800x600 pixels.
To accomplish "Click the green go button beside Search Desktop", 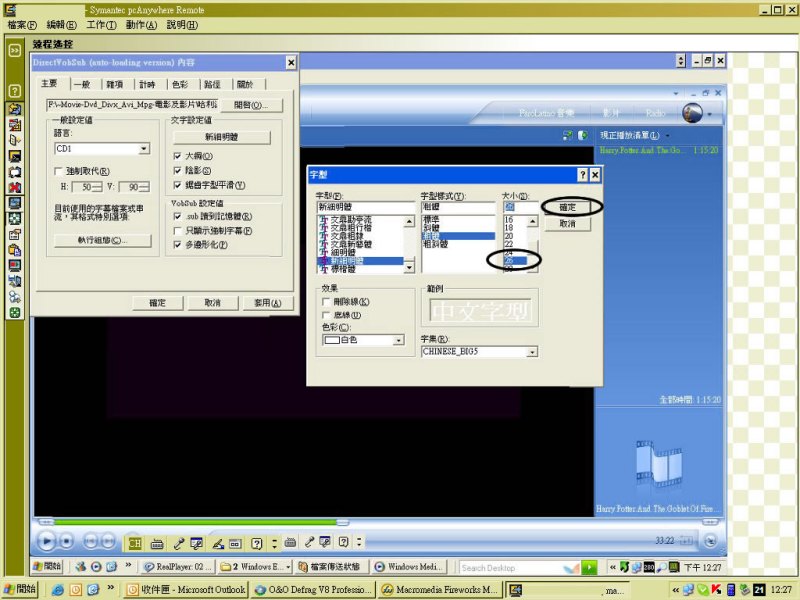I will coord(589,567).
